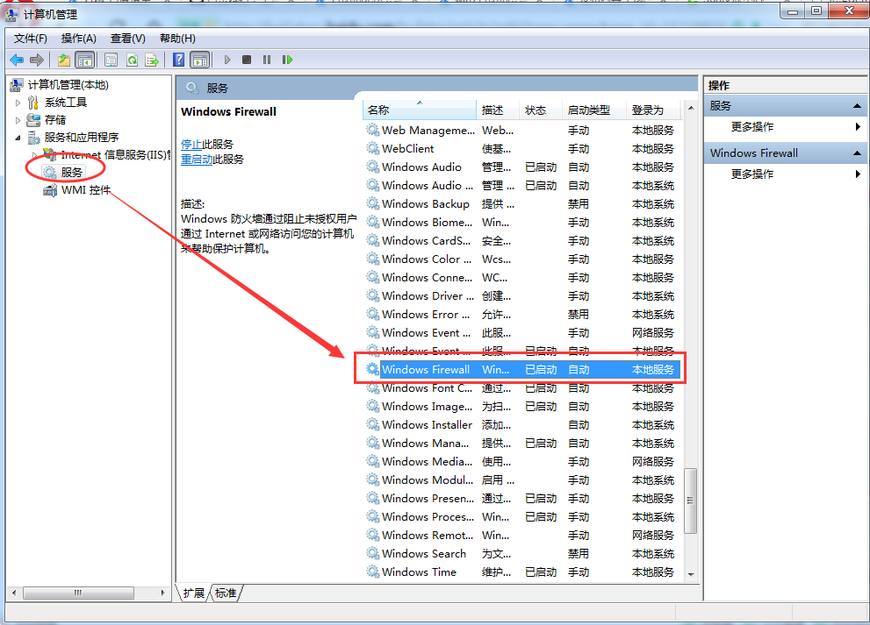
Task: Click the tree pane horizontal scrollbar thumb
Action: (x=78, y=593)
